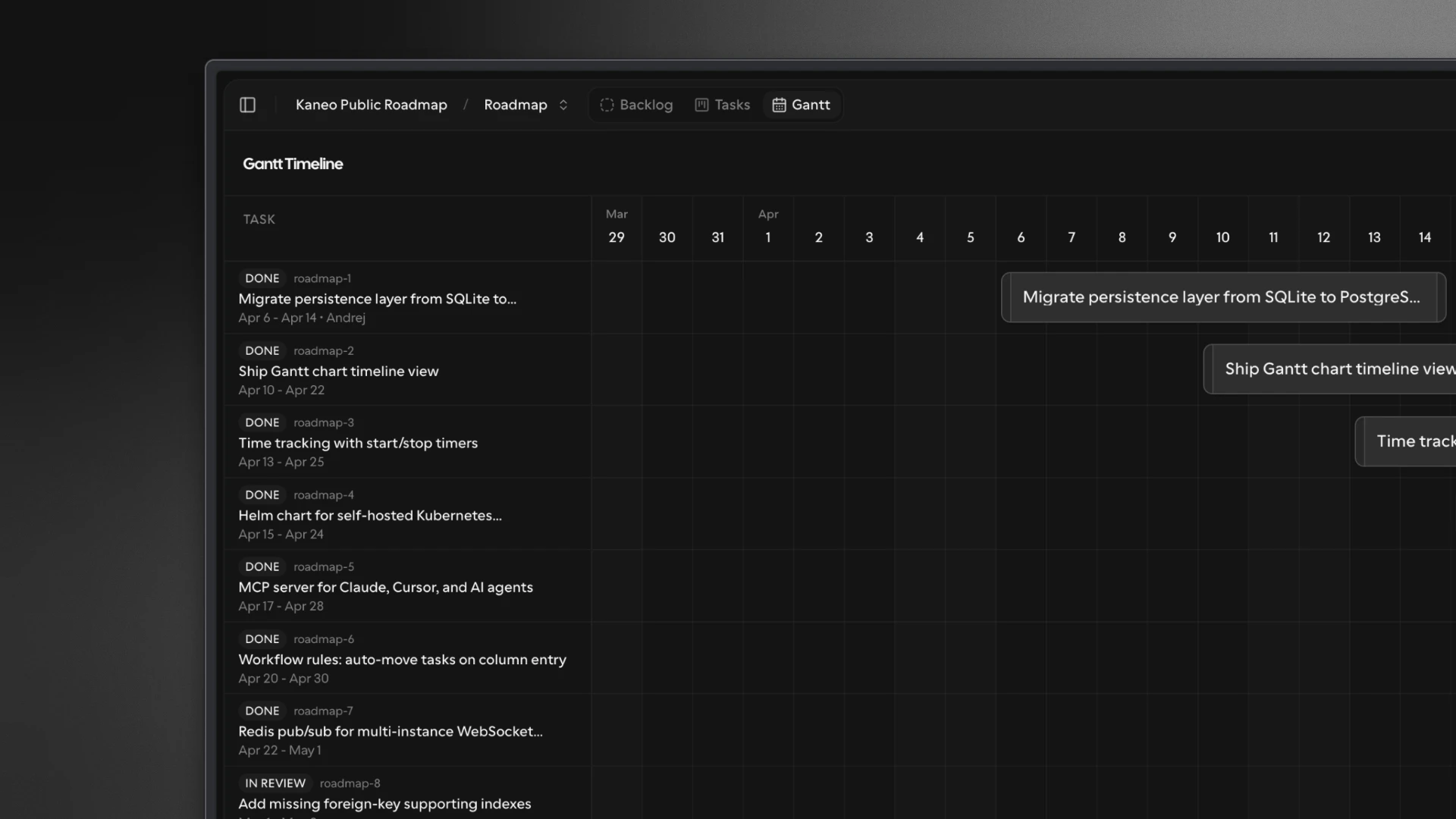1456x819 pixels.
Task: Click the Apr 13 - Apr 25 date range
Action: coord(281,462)
